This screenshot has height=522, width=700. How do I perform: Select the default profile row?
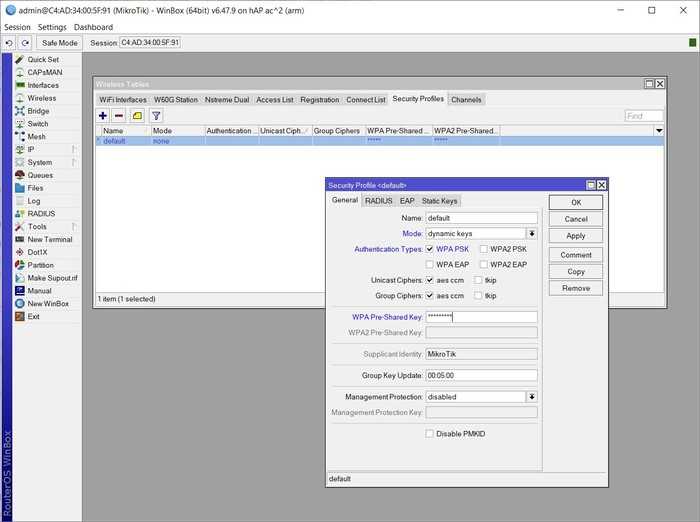tap(380, 141)
